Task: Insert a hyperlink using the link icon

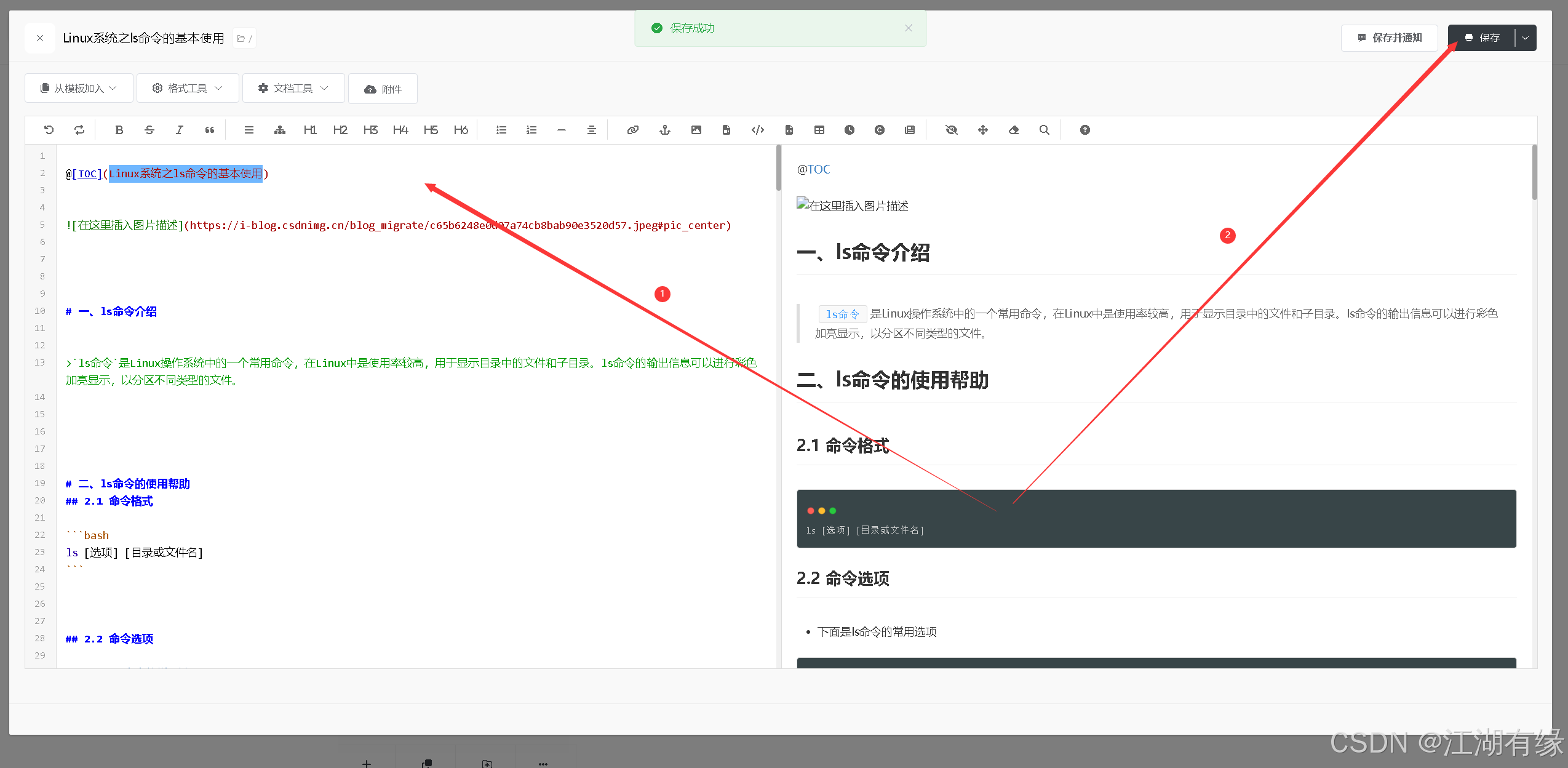Action: click(632, 130)
